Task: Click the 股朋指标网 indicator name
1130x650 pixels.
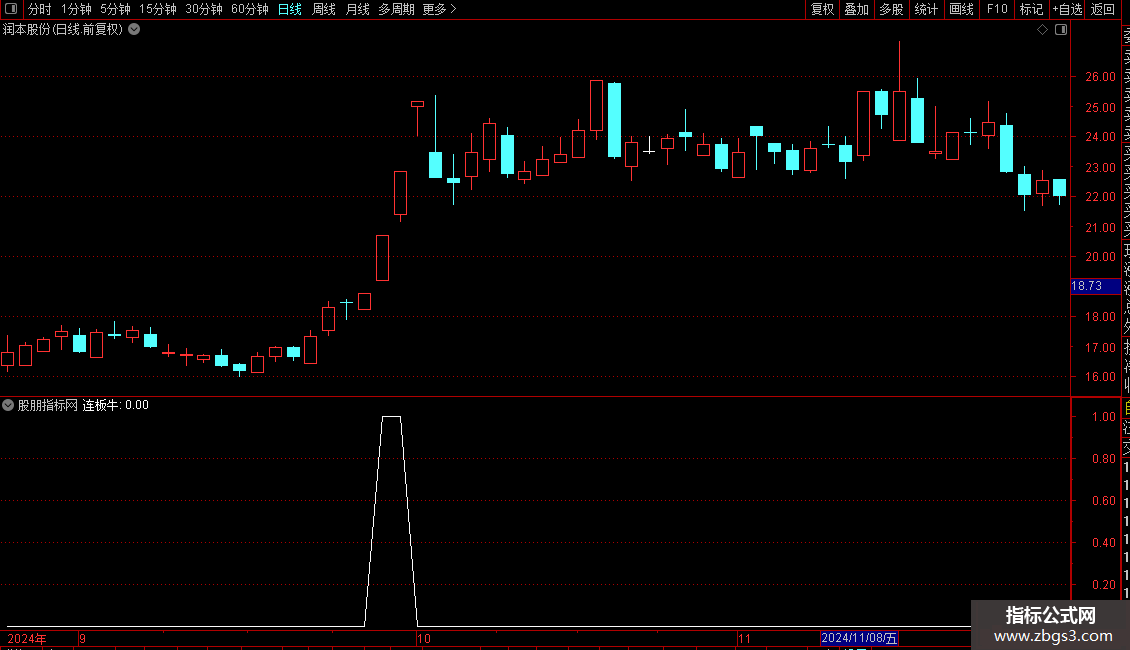Action: 48,405
